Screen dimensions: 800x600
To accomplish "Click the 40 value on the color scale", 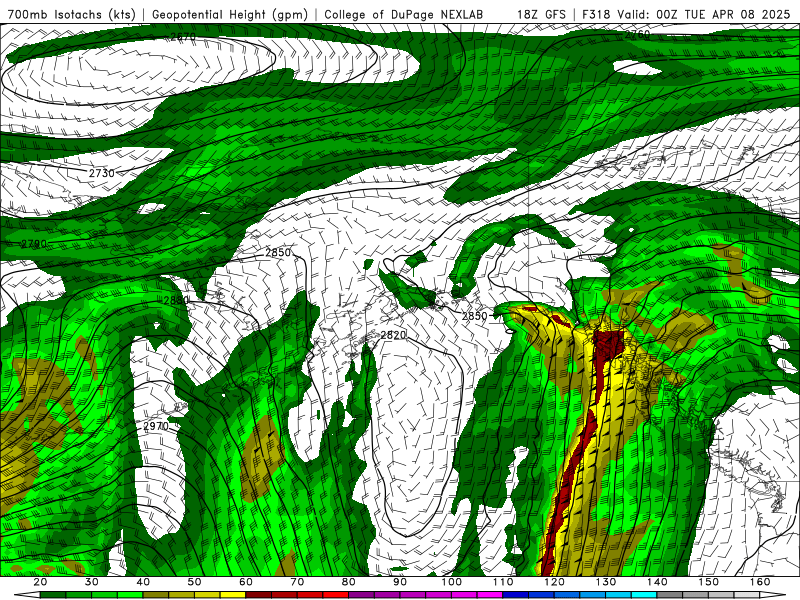I will coord(143,582).
